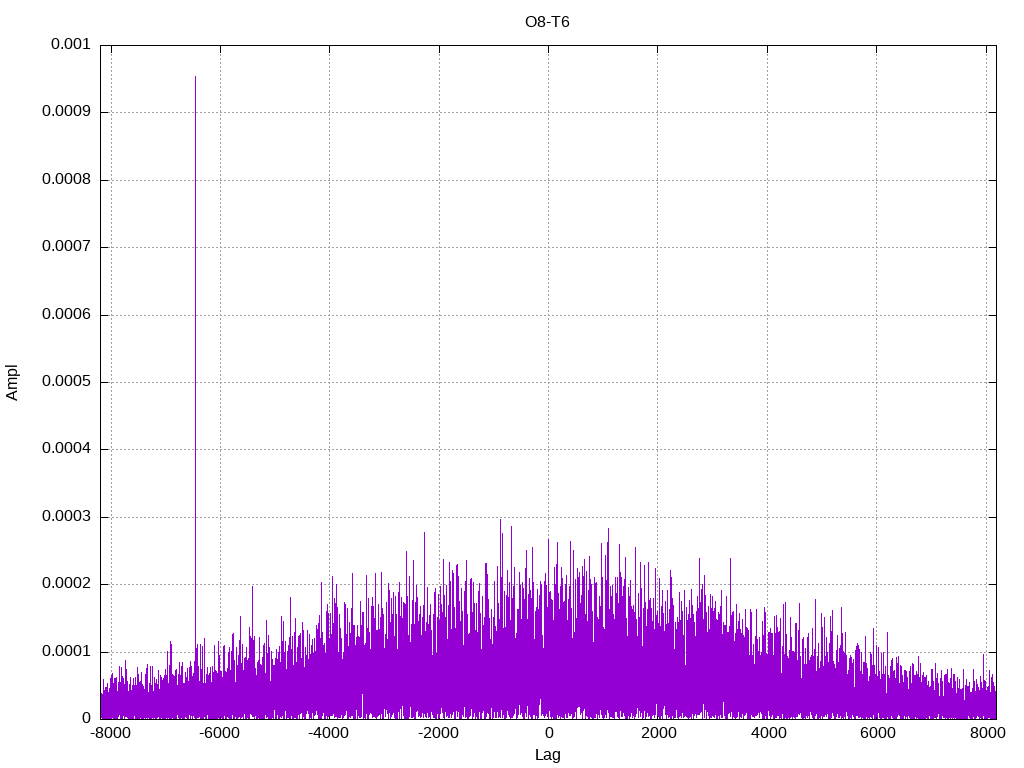Select the -6000 x-axis tick label

tap(219, 734)
